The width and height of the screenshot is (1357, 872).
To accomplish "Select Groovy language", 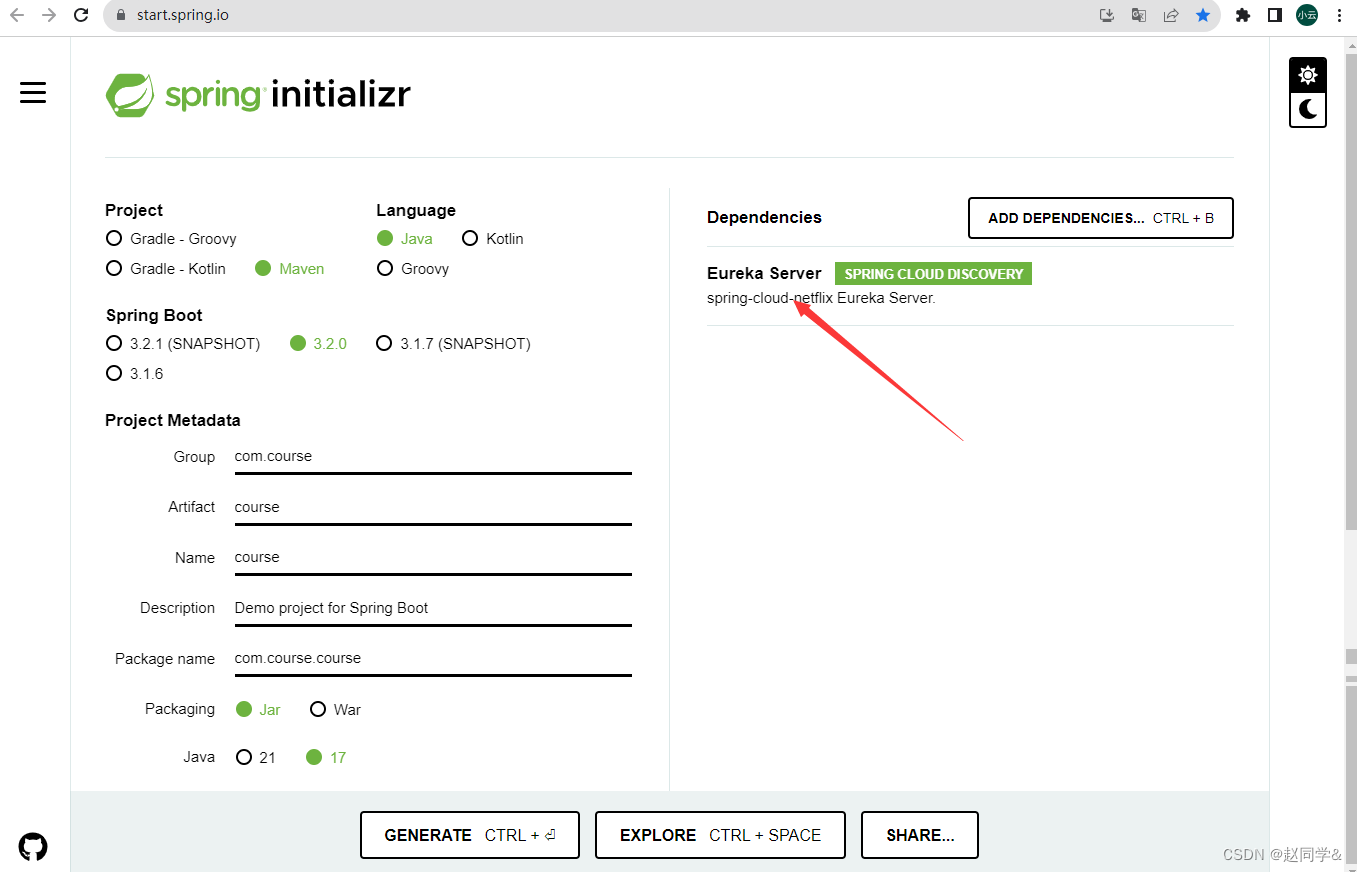I will point(413,269).
